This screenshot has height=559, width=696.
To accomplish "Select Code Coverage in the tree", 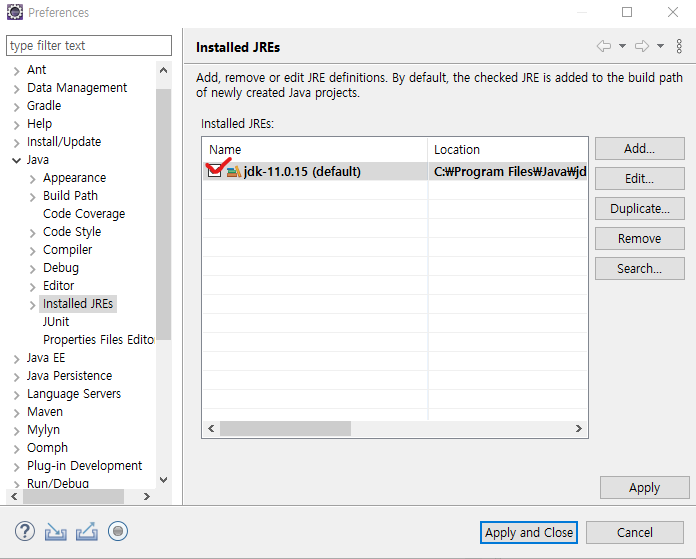I will tap(84, 214).
